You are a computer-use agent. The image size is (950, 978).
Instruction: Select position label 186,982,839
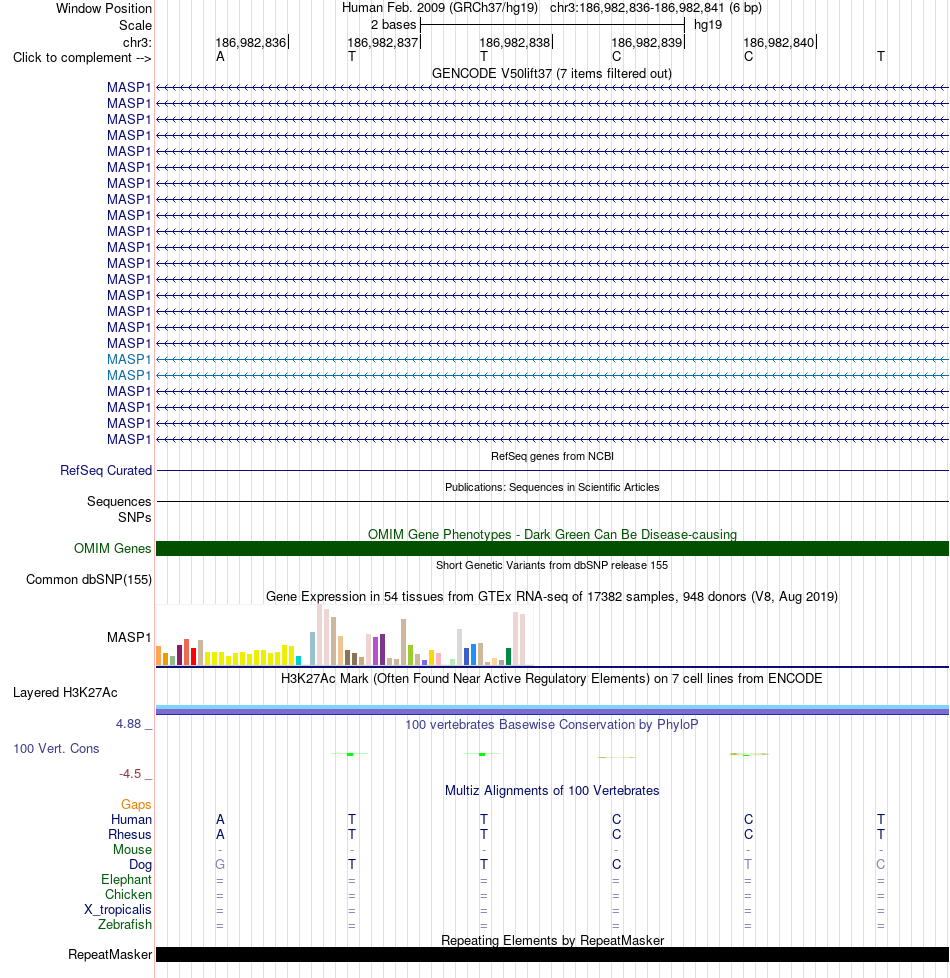tap(646, 42)
